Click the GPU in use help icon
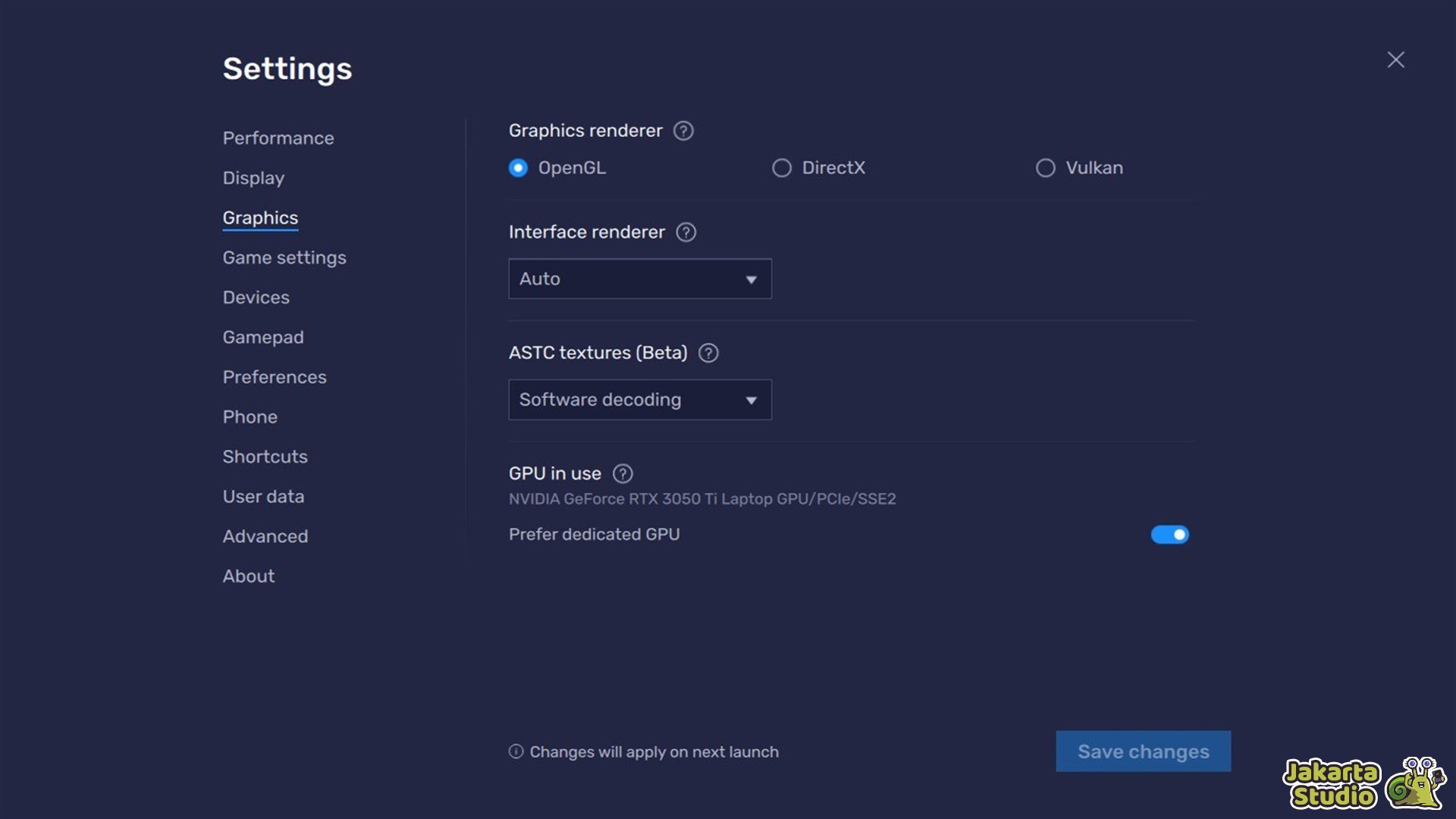 coord(623,473)
